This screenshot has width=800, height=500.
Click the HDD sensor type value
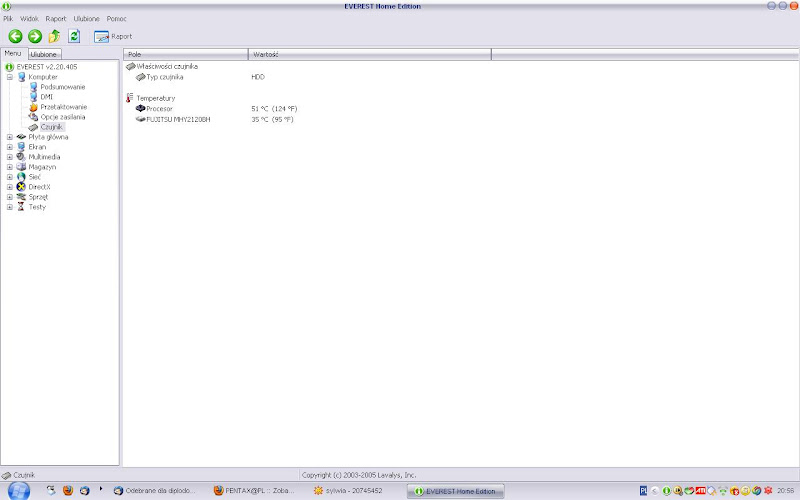(x=258, y=77)
